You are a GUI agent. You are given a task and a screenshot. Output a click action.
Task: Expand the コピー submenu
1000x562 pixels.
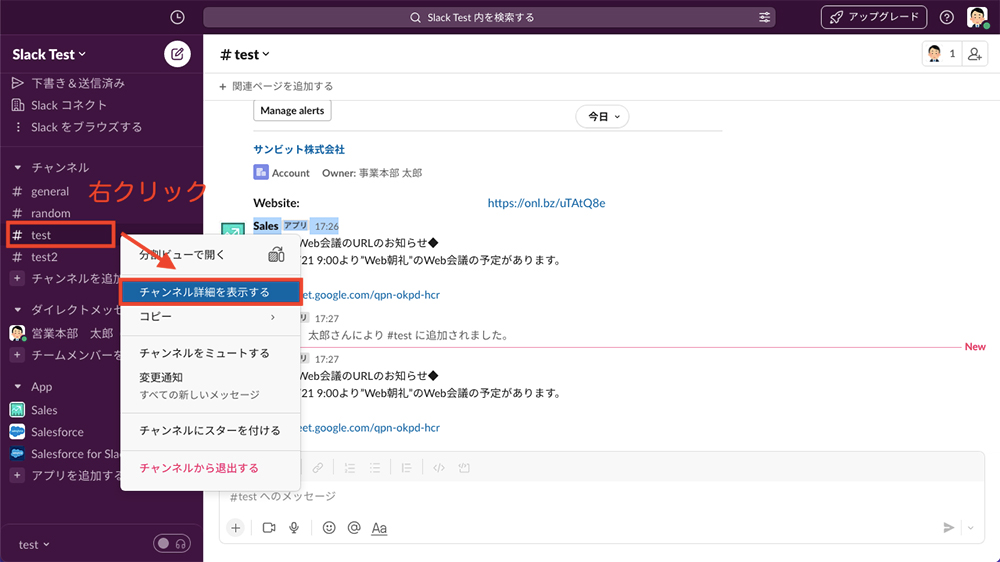click(210, 316)
